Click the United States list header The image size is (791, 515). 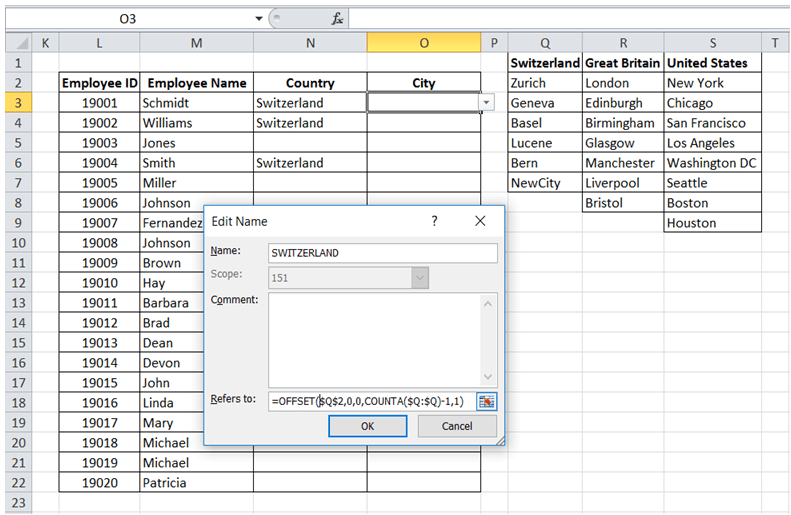click(x=713, y=63)
